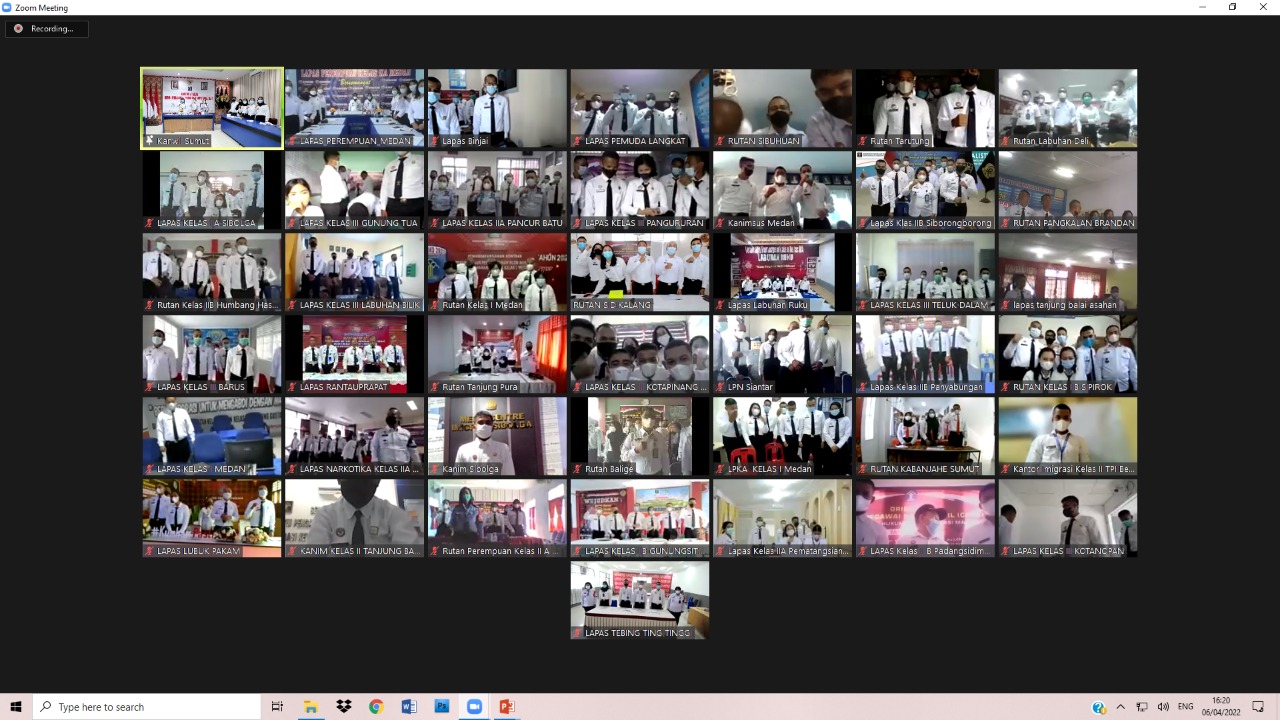Open the notification action center

pos(1258,707)
